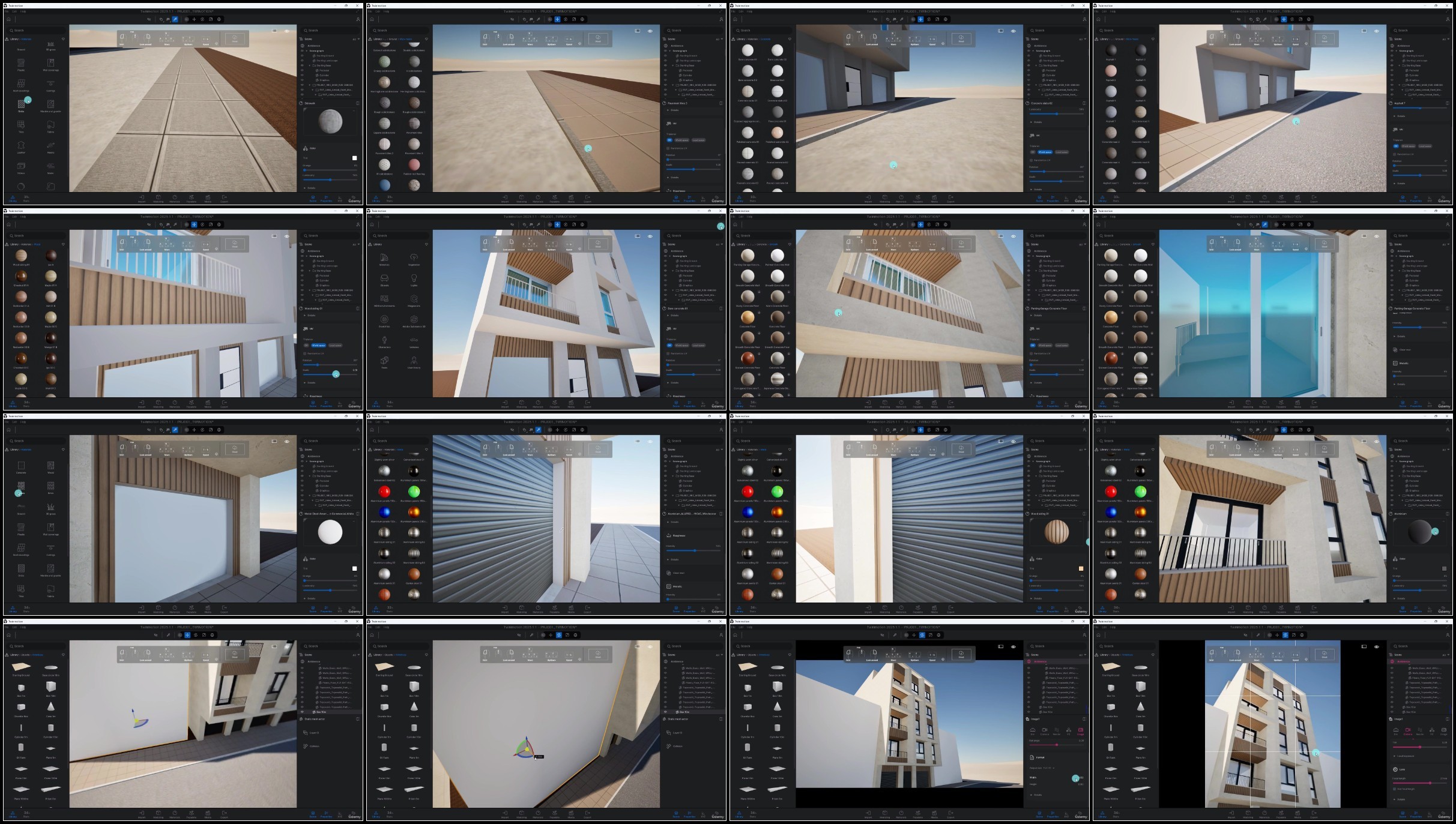The image size is (1456, 824).
Task: Select Ambience row in the Format-section frame
Action: (1055, 661)
